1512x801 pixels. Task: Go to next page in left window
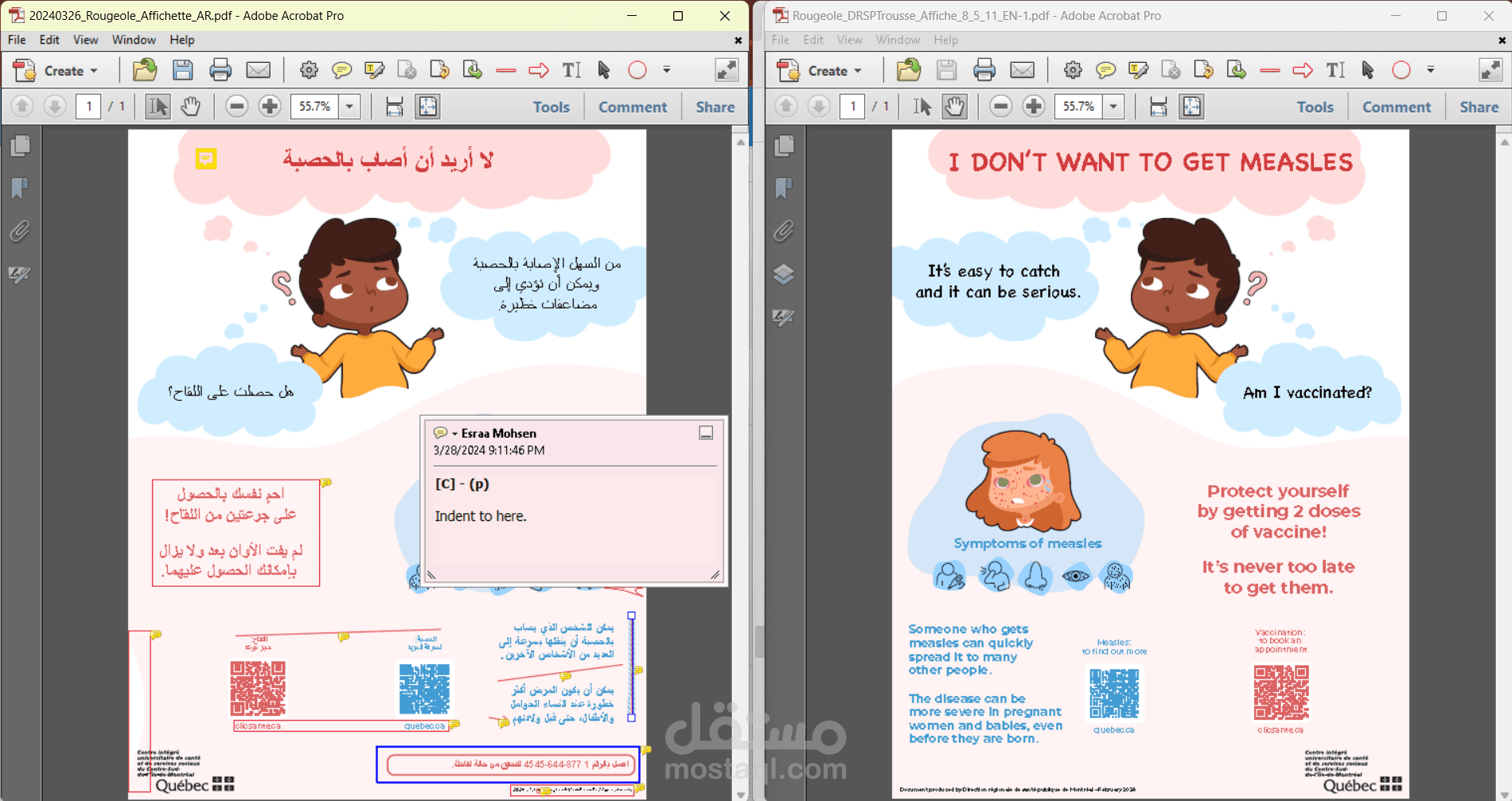coord(54,106)
